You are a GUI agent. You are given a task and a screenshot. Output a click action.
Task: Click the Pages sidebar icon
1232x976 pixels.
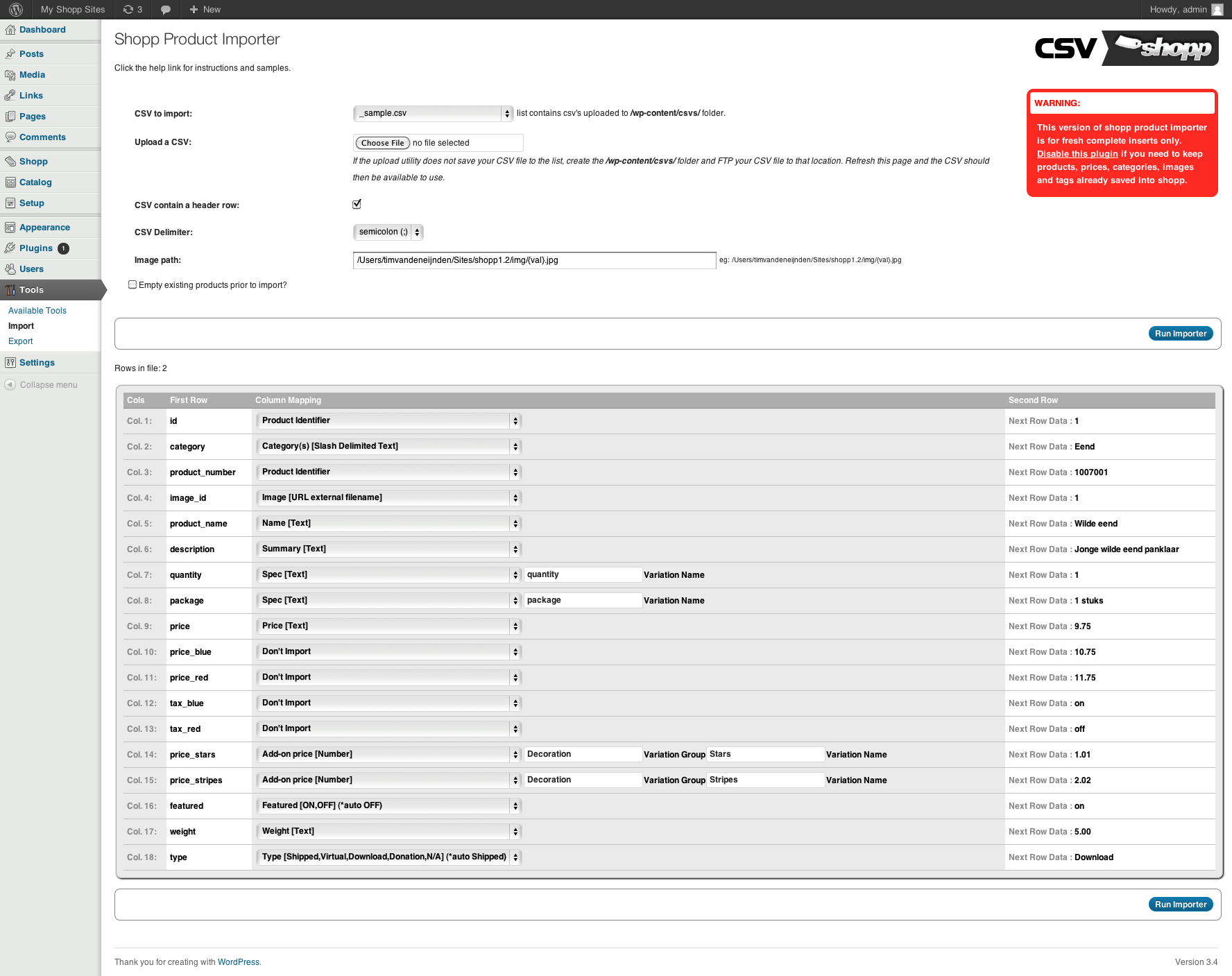point(10,117)
